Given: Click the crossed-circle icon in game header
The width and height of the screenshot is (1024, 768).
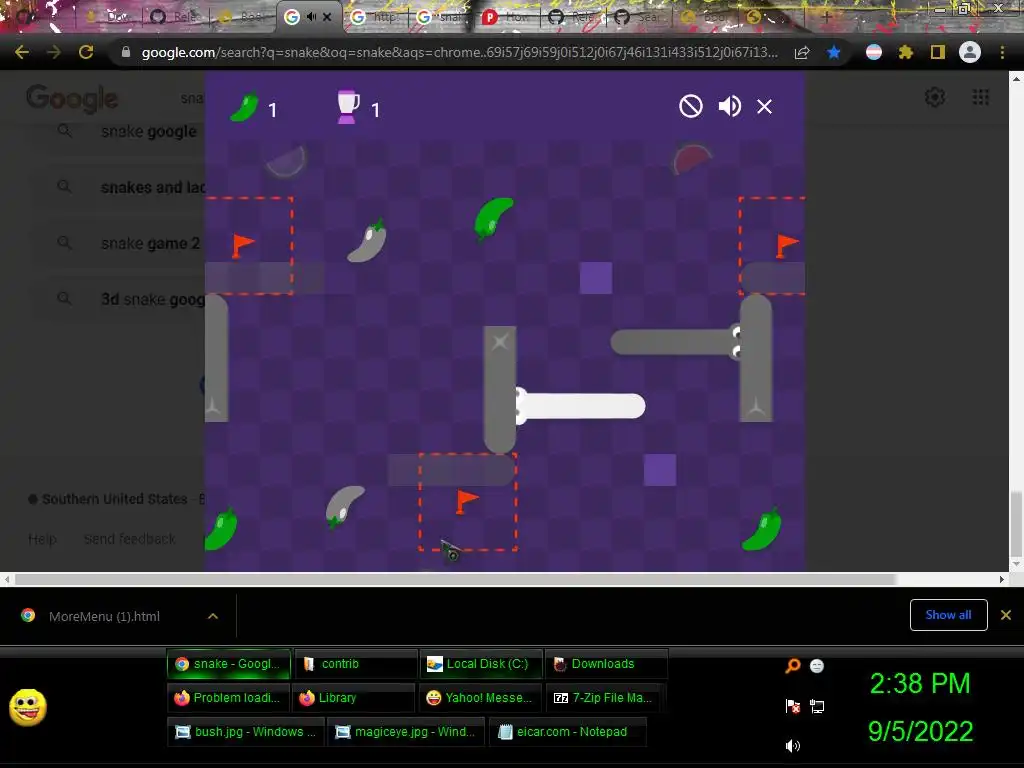Looking at the screenshot, I should 690,106.
